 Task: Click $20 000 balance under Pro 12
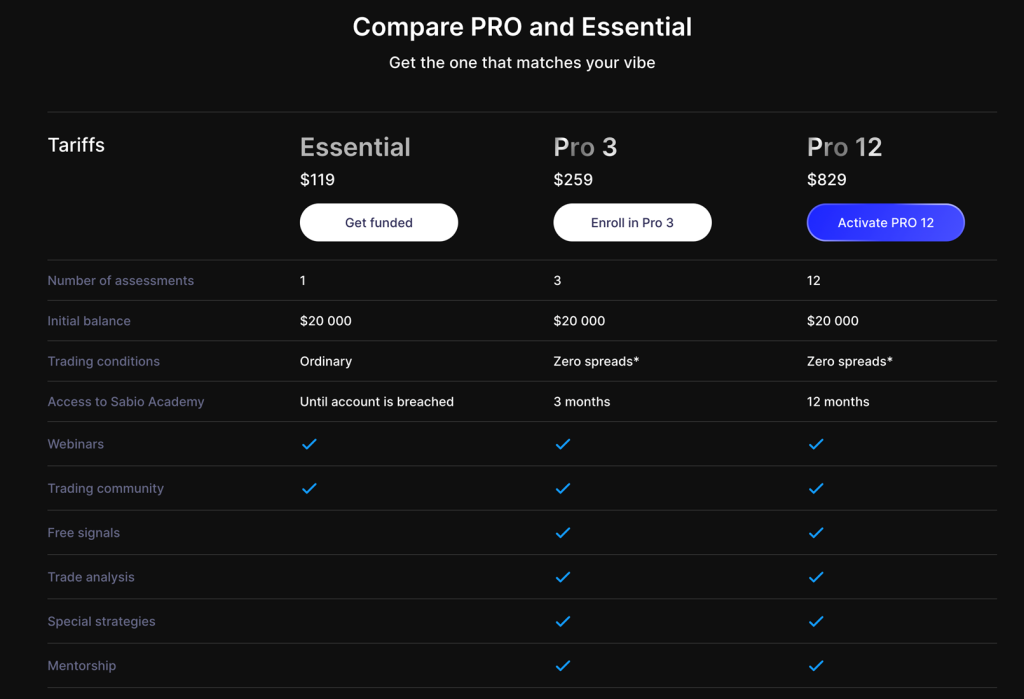click(x=833, y=321)
